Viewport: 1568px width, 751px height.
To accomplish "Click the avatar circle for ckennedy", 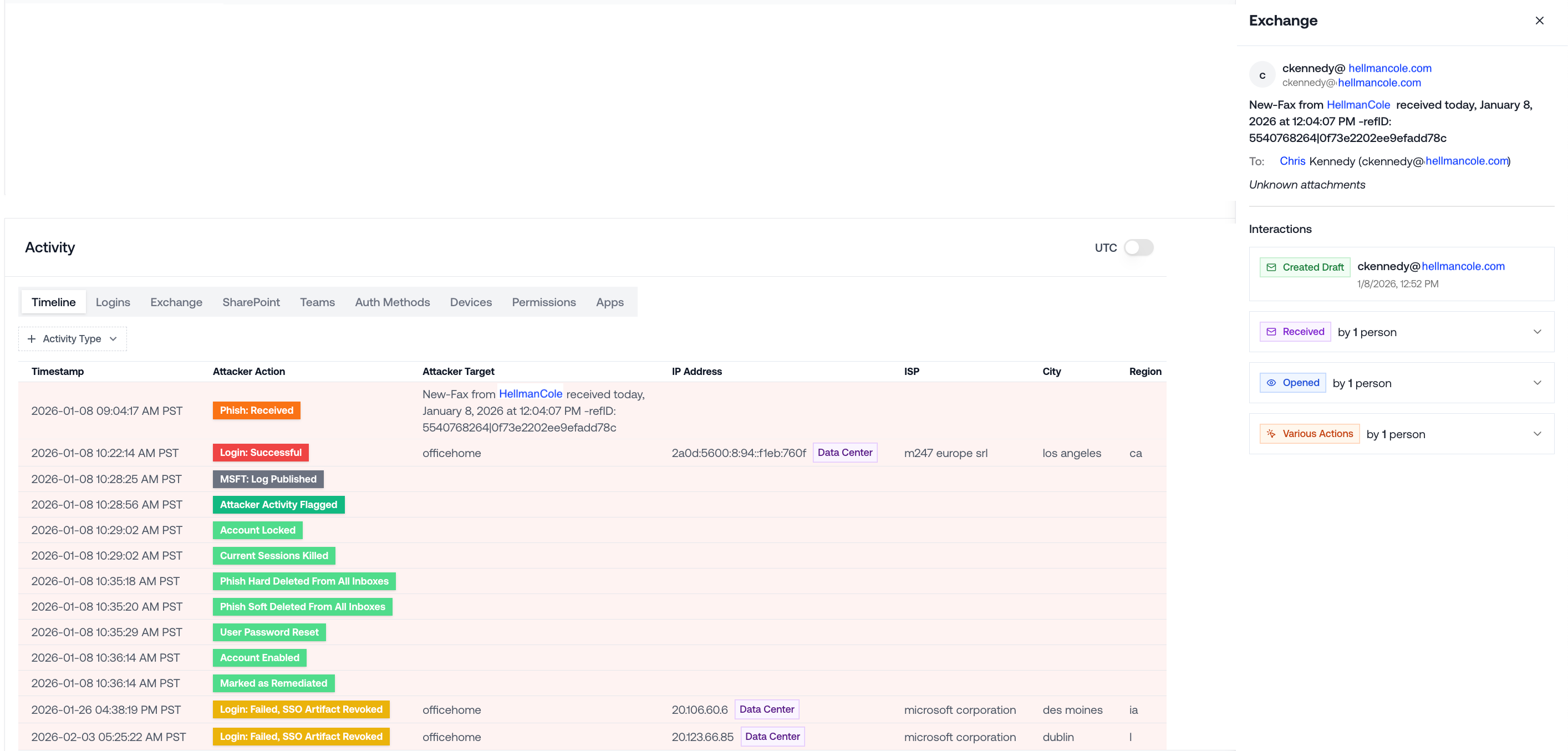I will pyautogui.click(x=1262, y=75).
